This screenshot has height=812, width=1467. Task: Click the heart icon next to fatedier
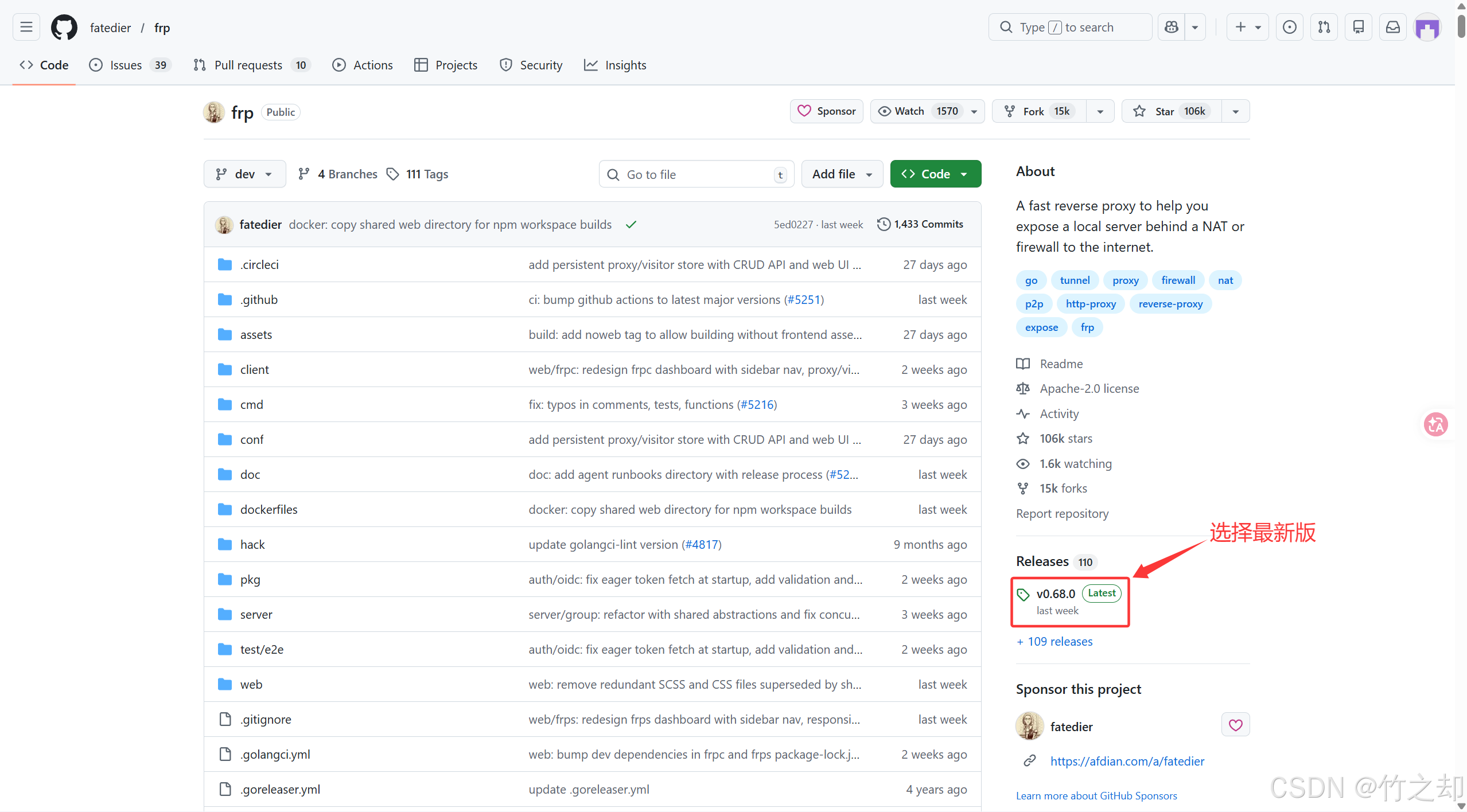(1235, 725)
